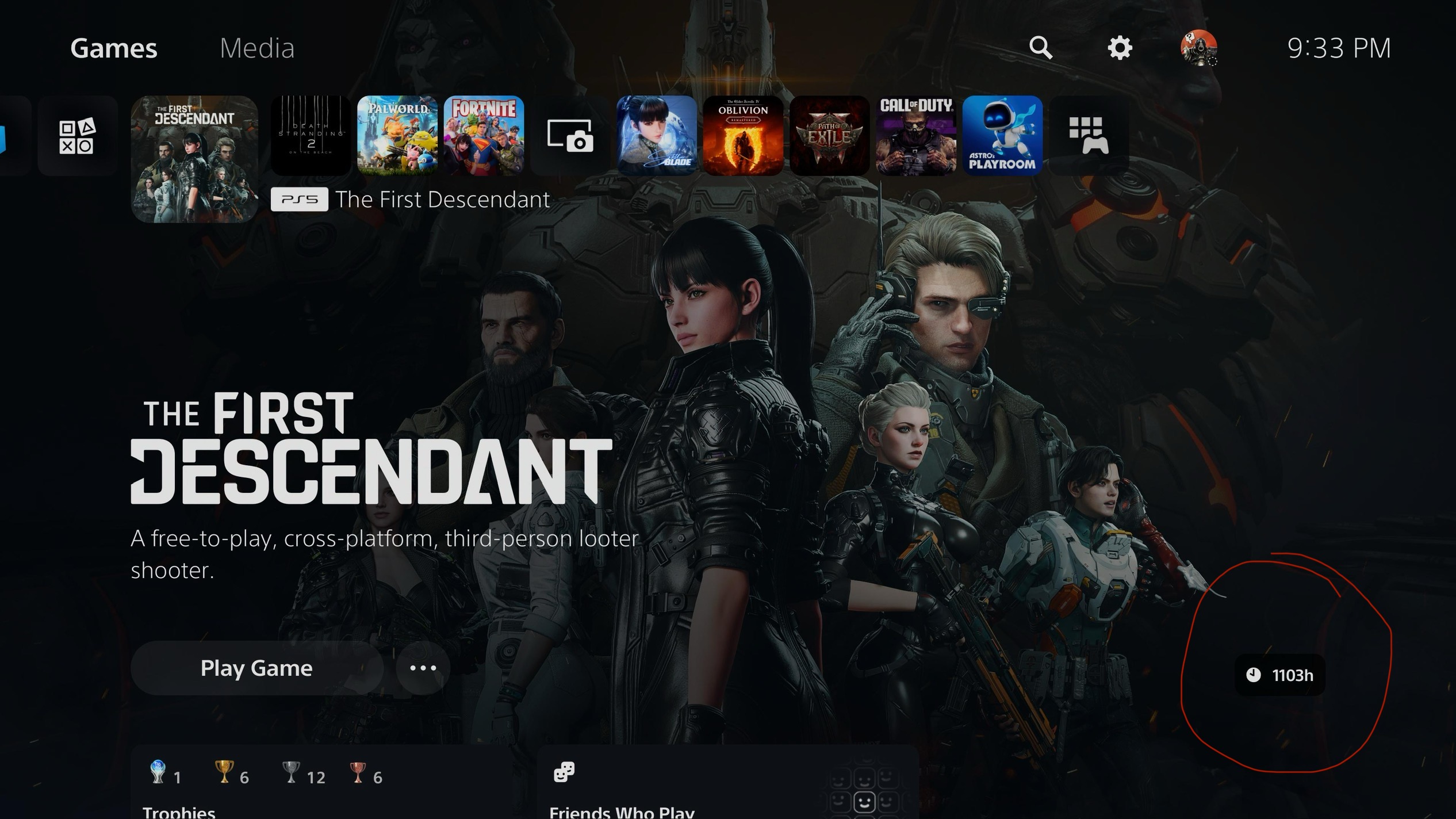1456x819 pixels.
Task: Switch to the Games tab
Action: click(113, 48)
